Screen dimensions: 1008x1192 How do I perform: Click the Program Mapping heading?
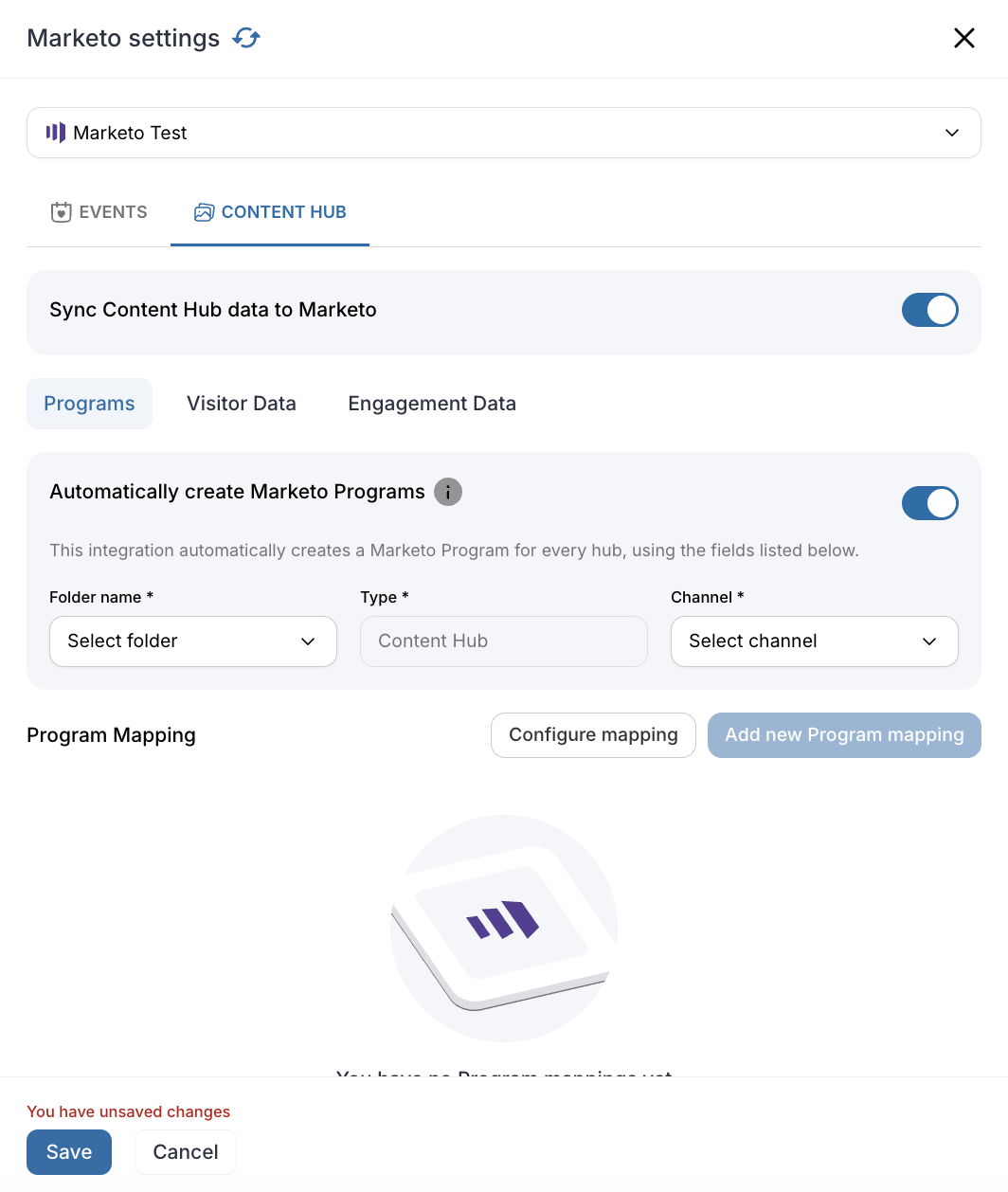111,735
